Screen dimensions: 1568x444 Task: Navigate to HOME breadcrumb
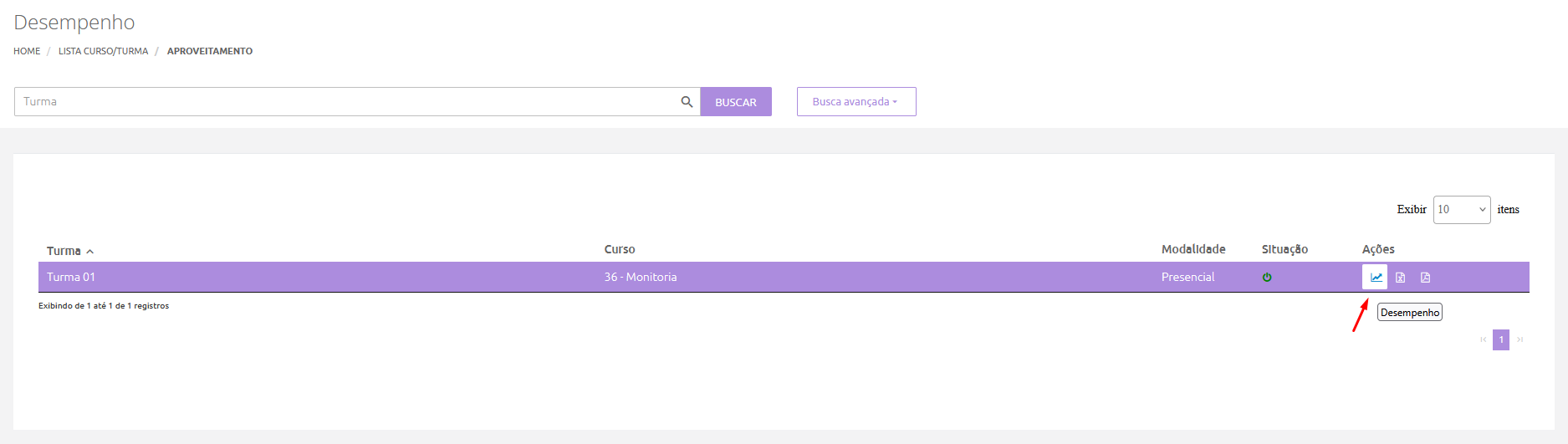tap(27, 51)
